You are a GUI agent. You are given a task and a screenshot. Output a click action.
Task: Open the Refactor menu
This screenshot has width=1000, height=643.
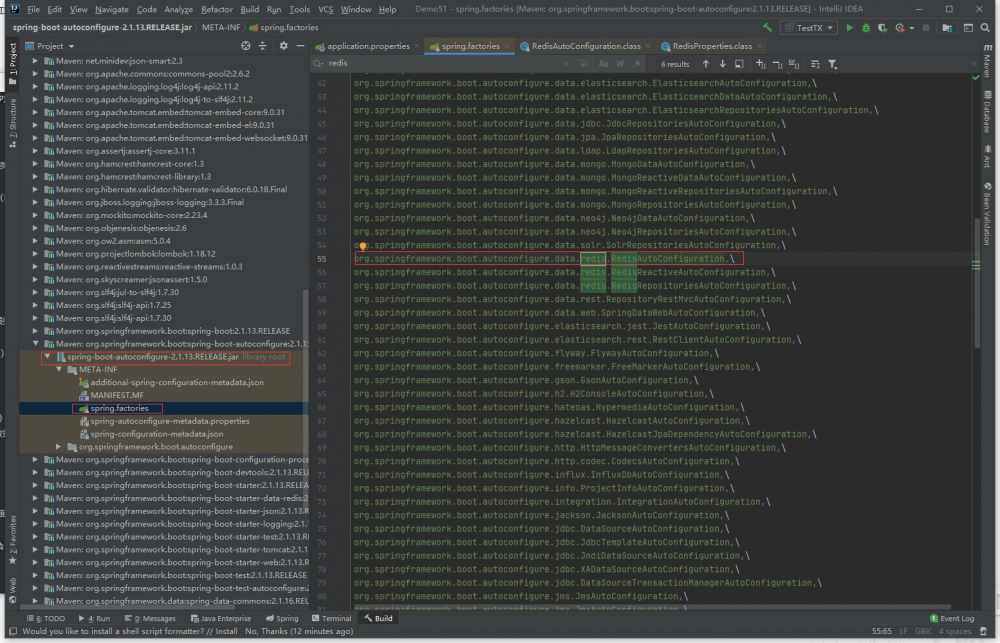[x=217, y=9]
